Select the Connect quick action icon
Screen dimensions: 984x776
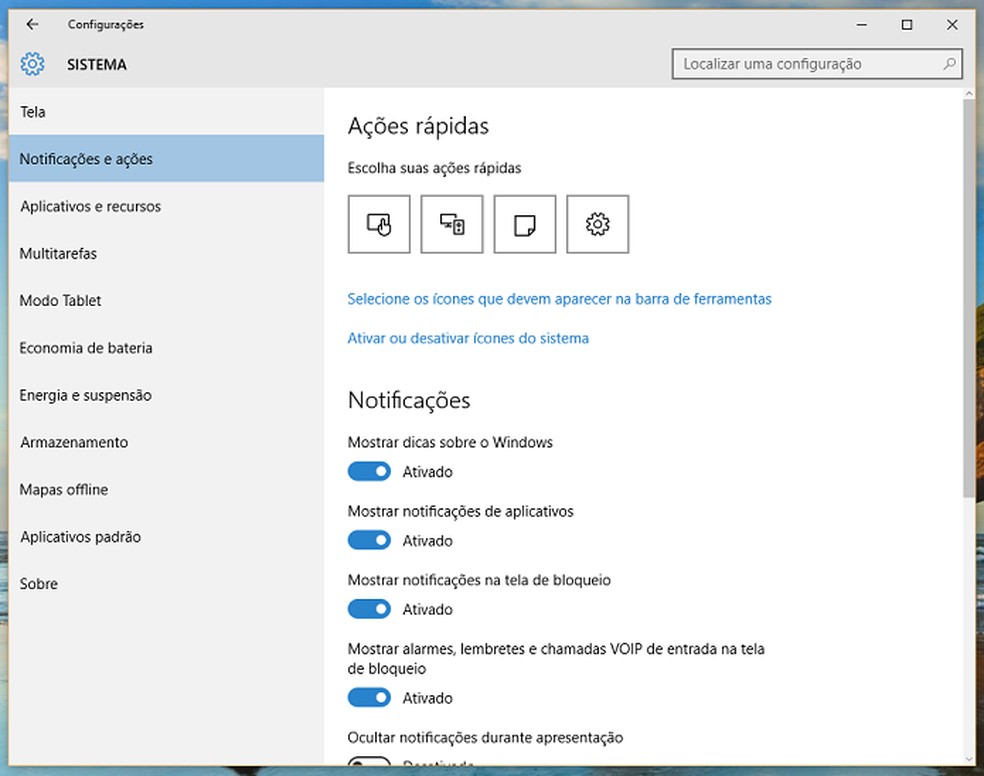pos(452,224)
